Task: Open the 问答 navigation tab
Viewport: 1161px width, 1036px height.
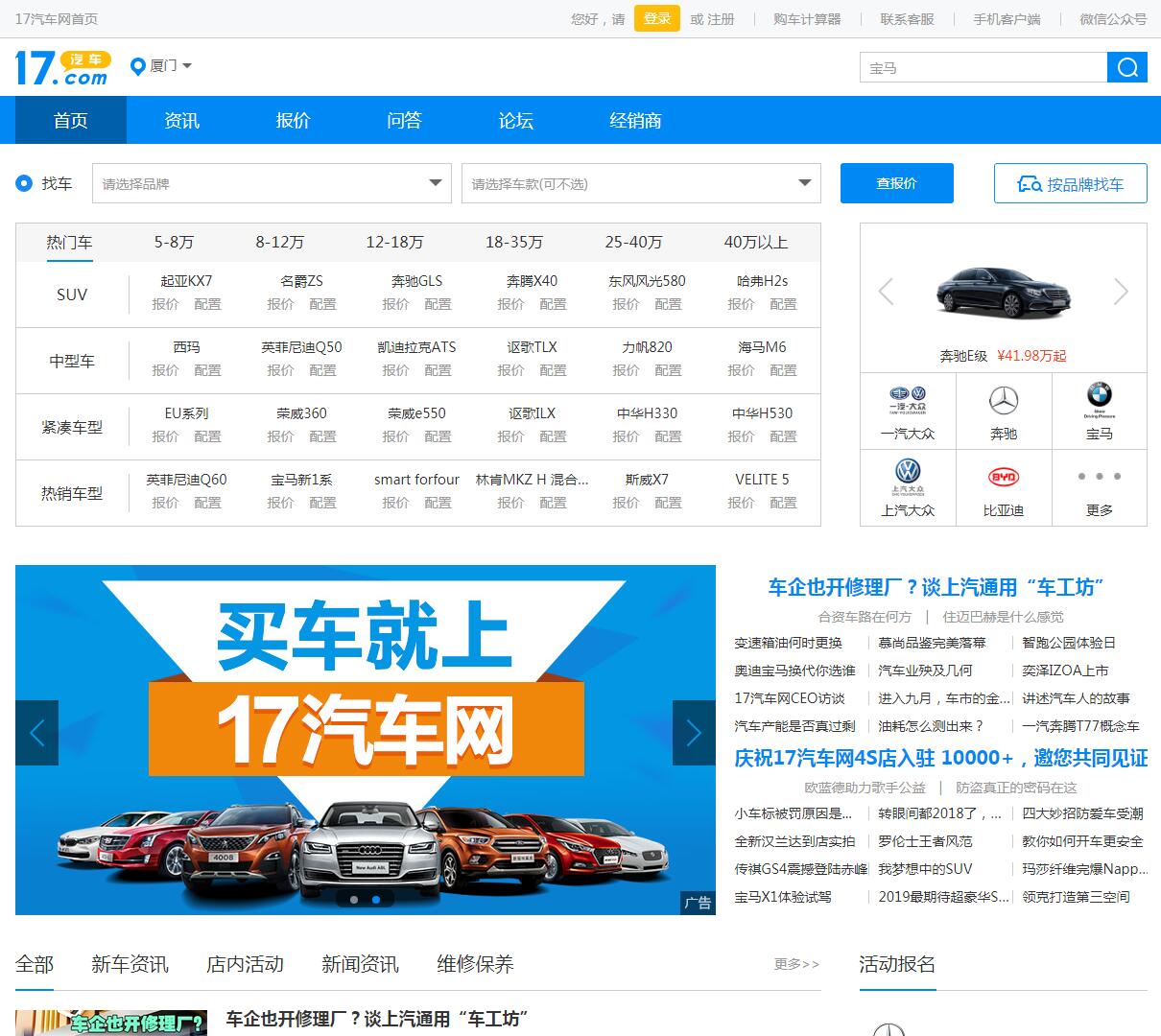Action: 405,120
